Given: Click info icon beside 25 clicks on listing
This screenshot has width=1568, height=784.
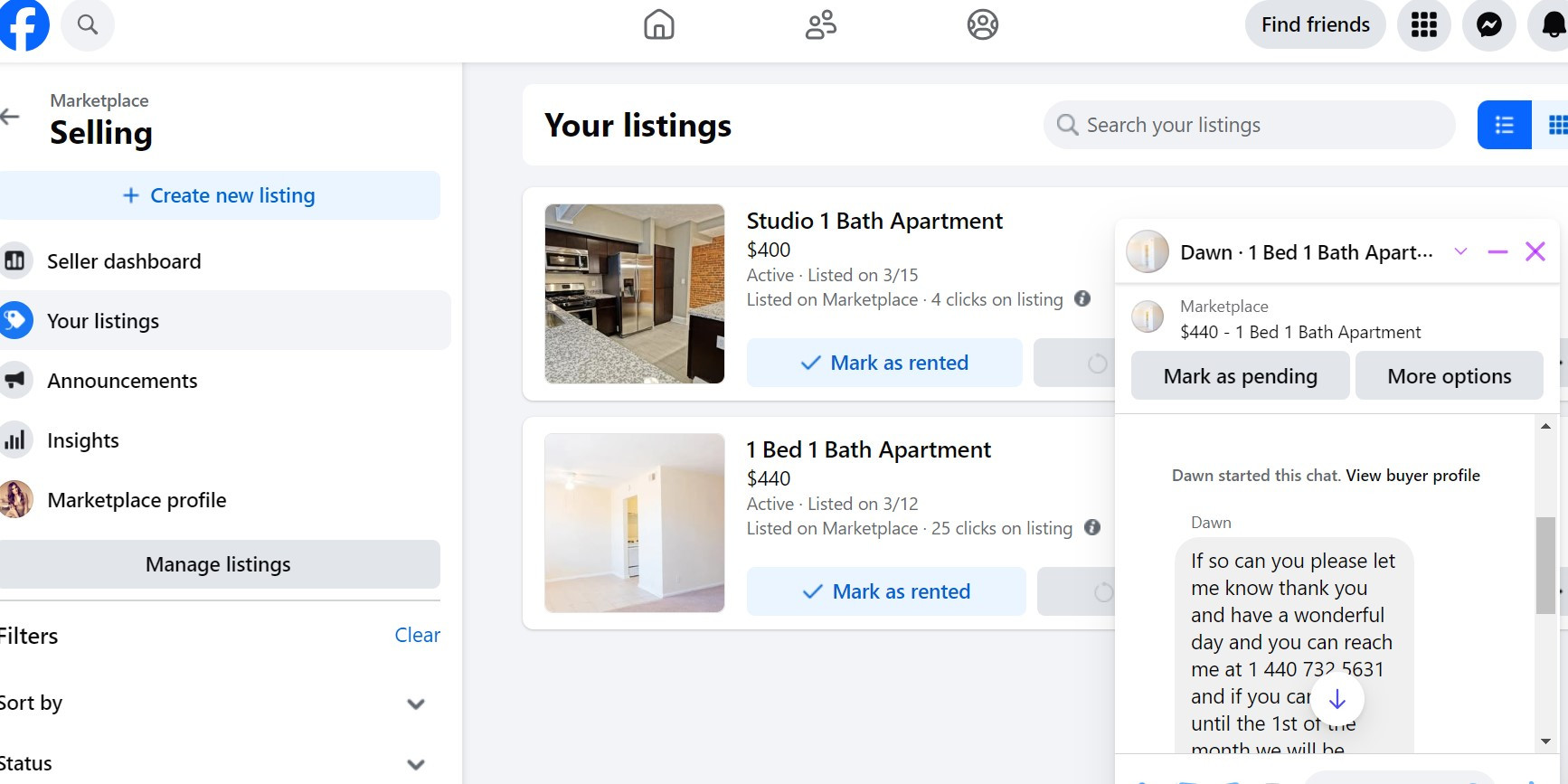Looking at the screenshot, I should coord(1092,527).
